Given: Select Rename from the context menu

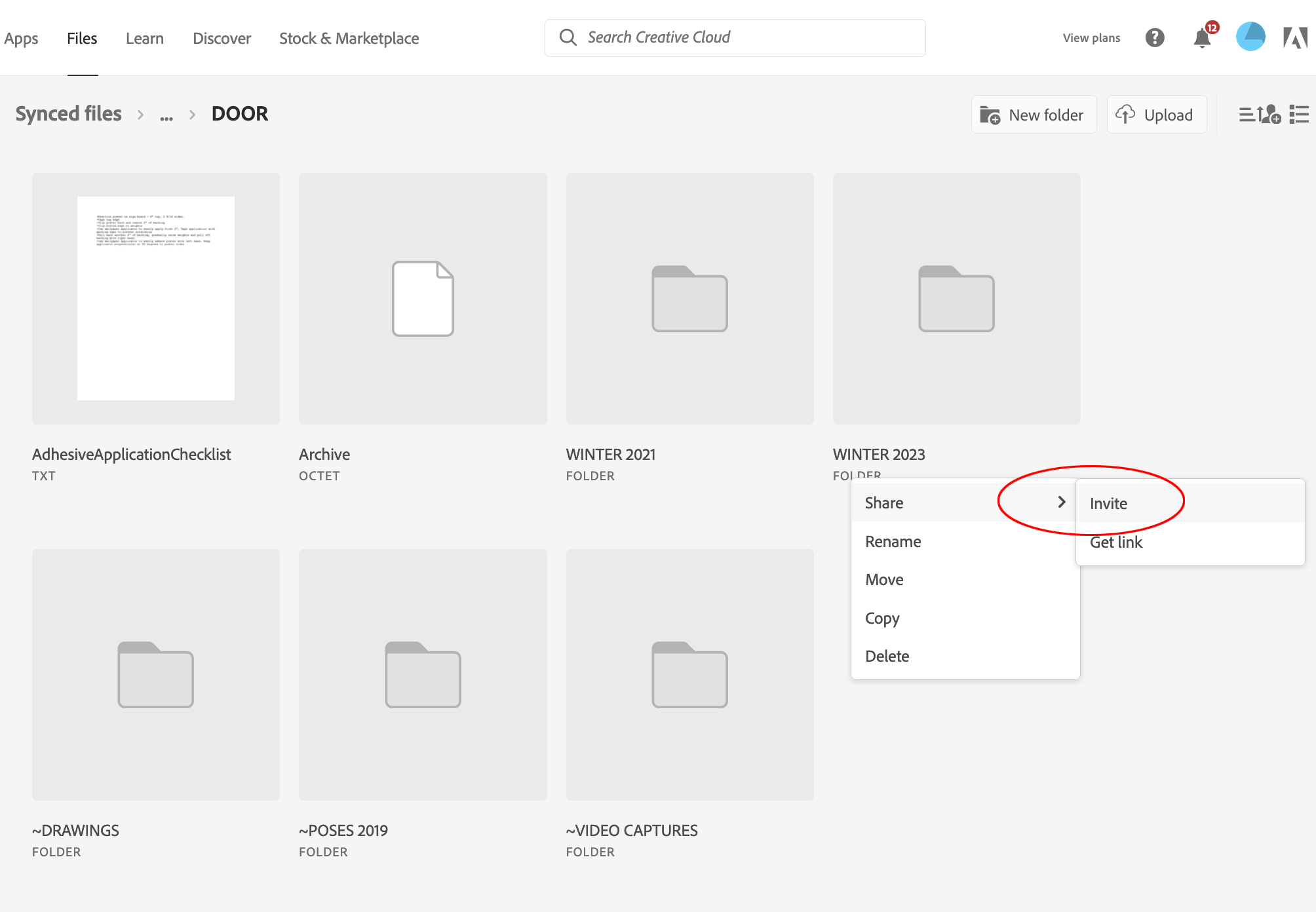Looking at the screenshot, I should (893, 541).
